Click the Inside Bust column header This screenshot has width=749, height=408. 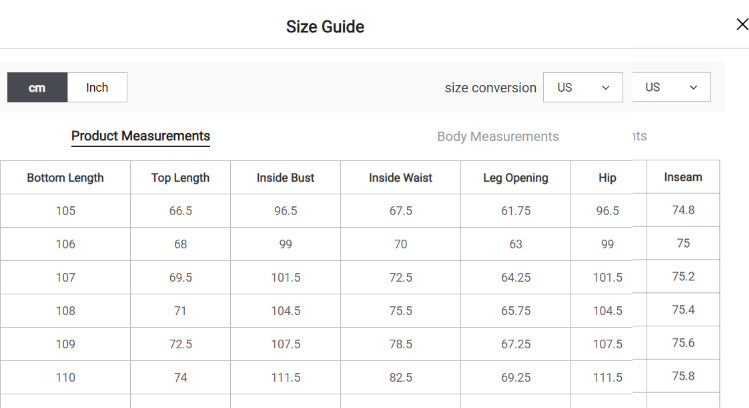(285, 178)
